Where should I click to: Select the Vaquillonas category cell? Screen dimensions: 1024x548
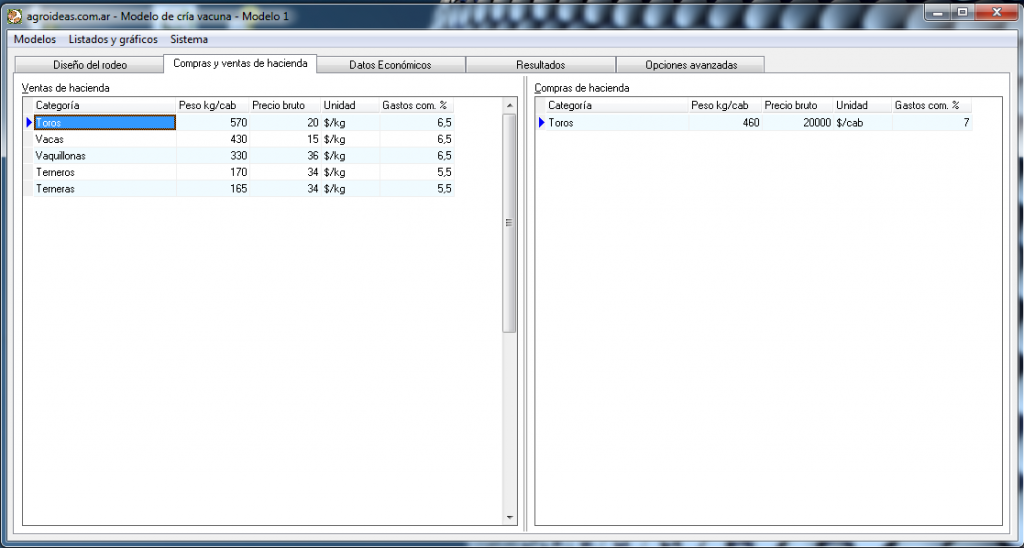[x=104, y=155]
